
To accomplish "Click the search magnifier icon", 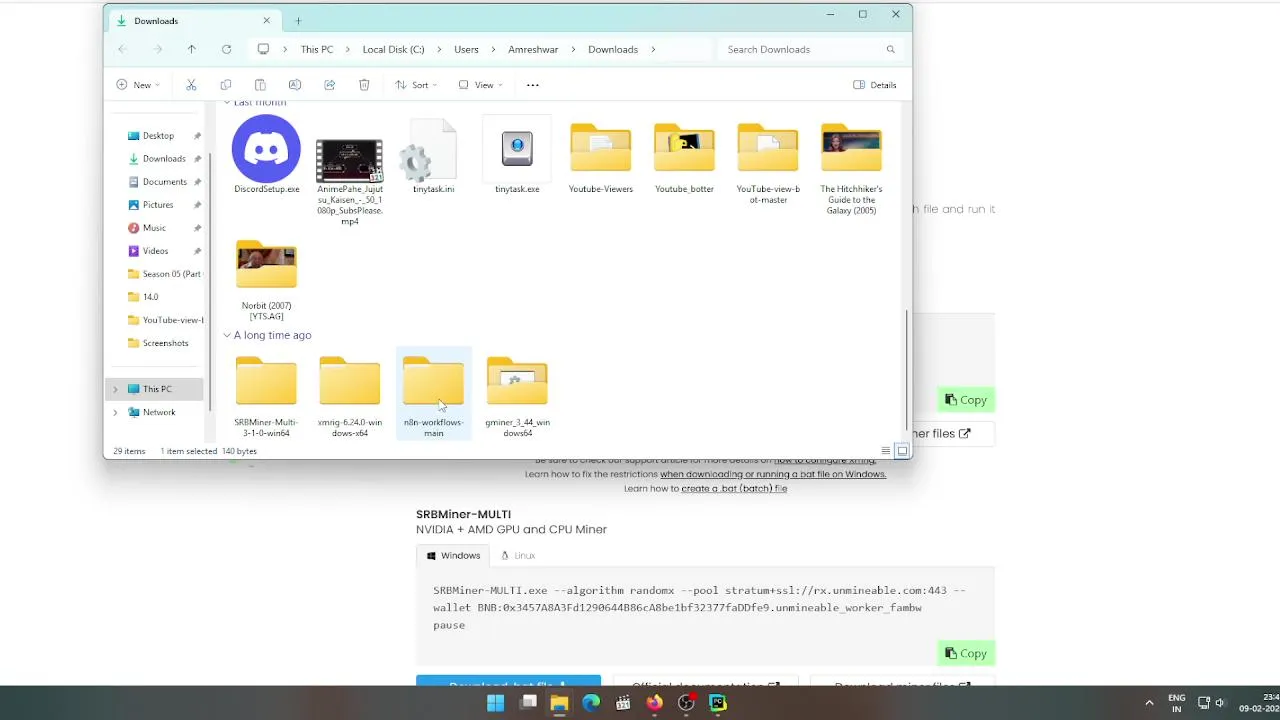I will click(890, 49).
